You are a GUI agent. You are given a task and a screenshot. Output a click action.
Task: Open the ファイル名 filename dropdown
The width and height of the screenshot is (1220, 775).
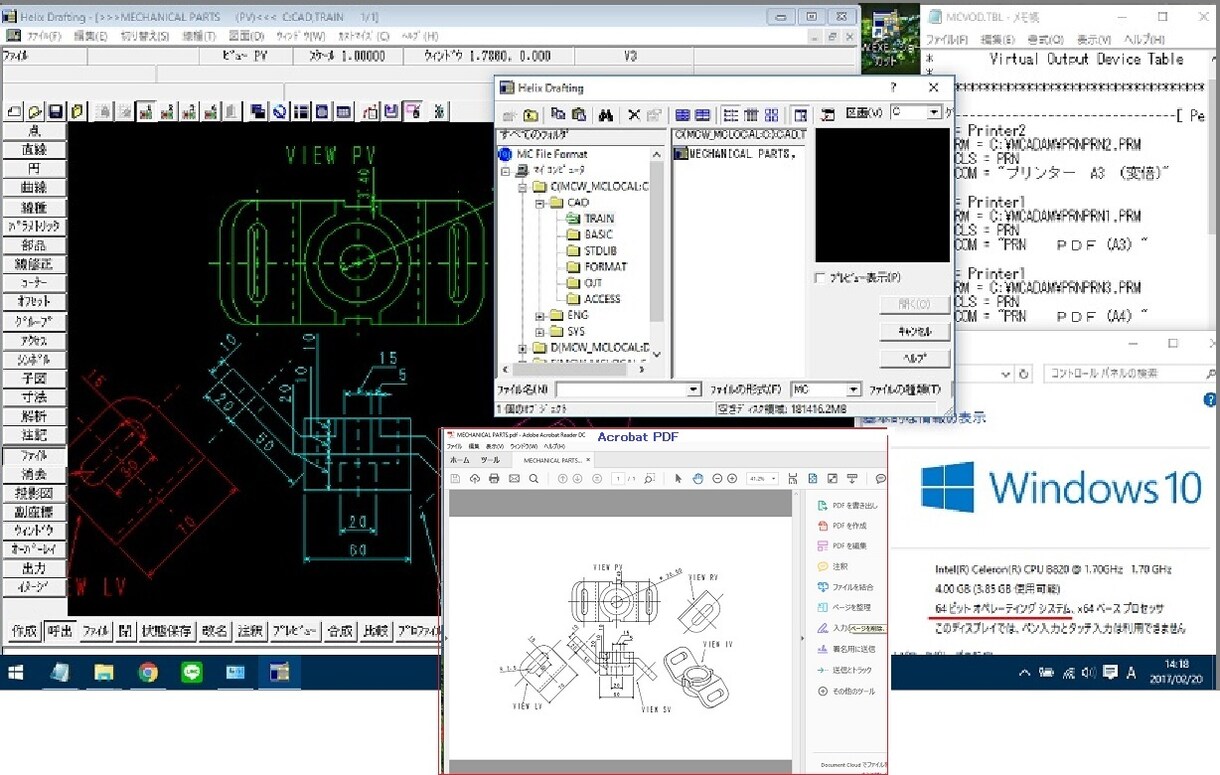[x=693, y=389]
